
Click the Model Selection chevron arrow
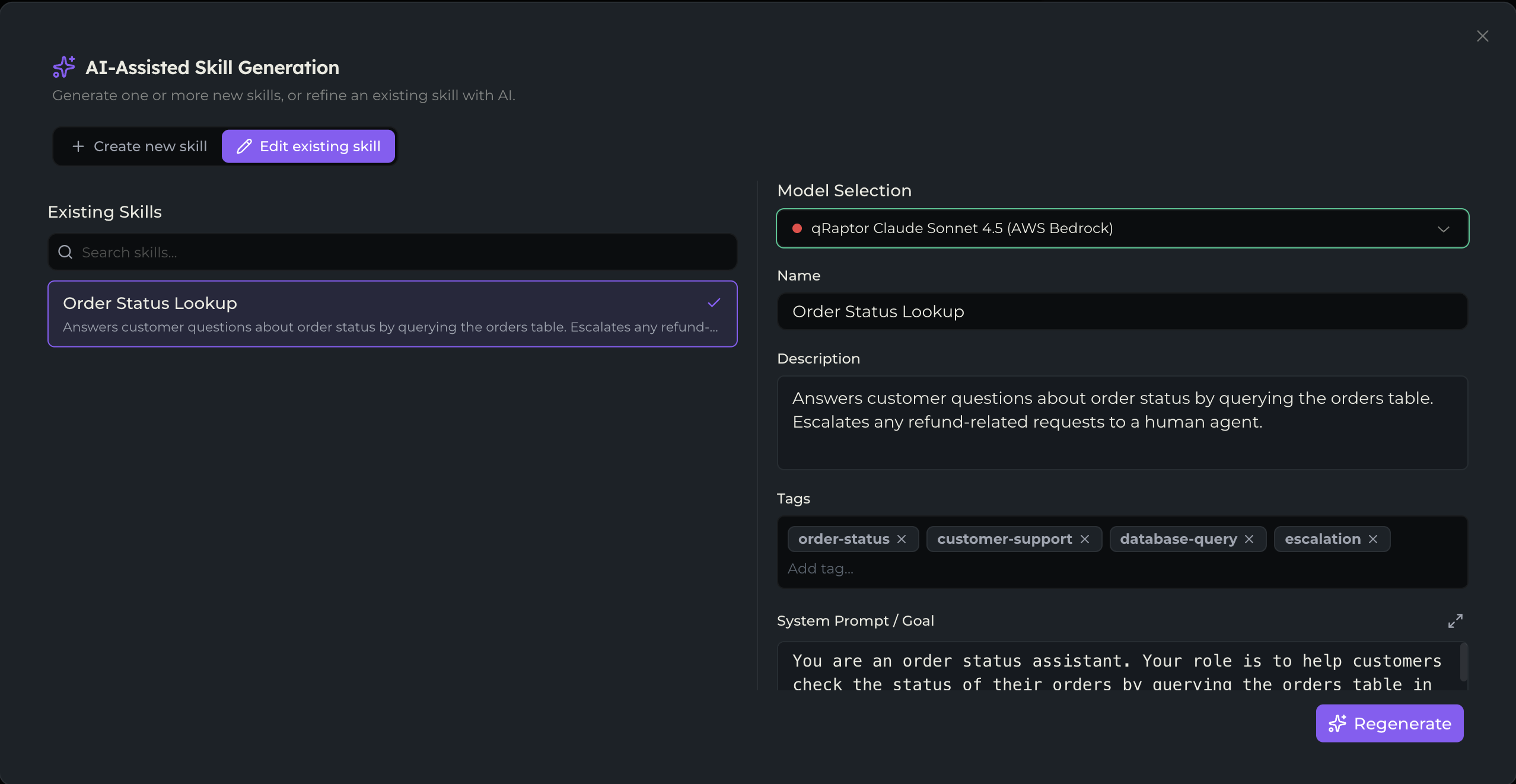tap(1443, 229)
